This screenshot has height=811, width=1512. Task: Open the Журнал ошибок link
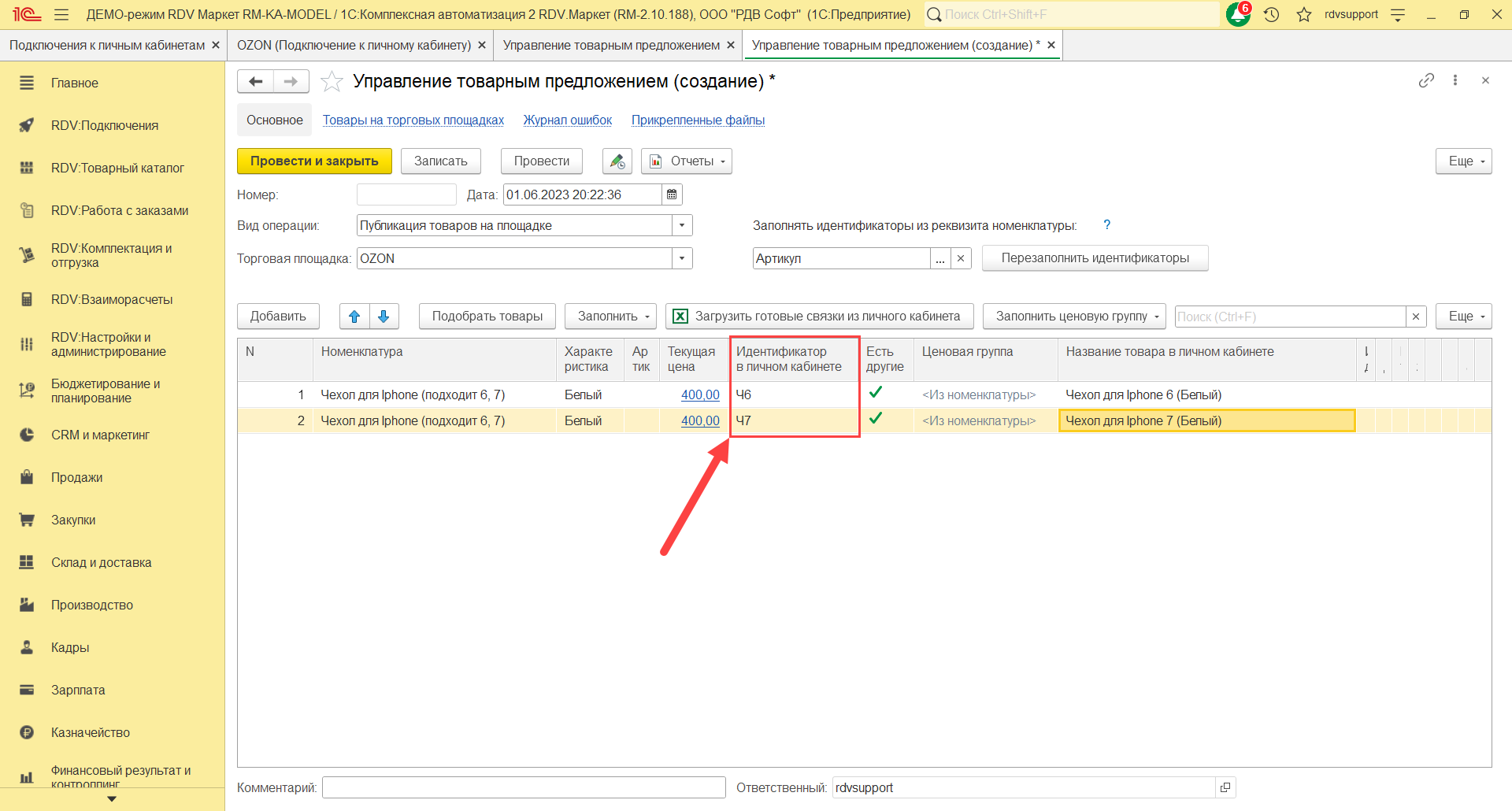coord(567,120)
